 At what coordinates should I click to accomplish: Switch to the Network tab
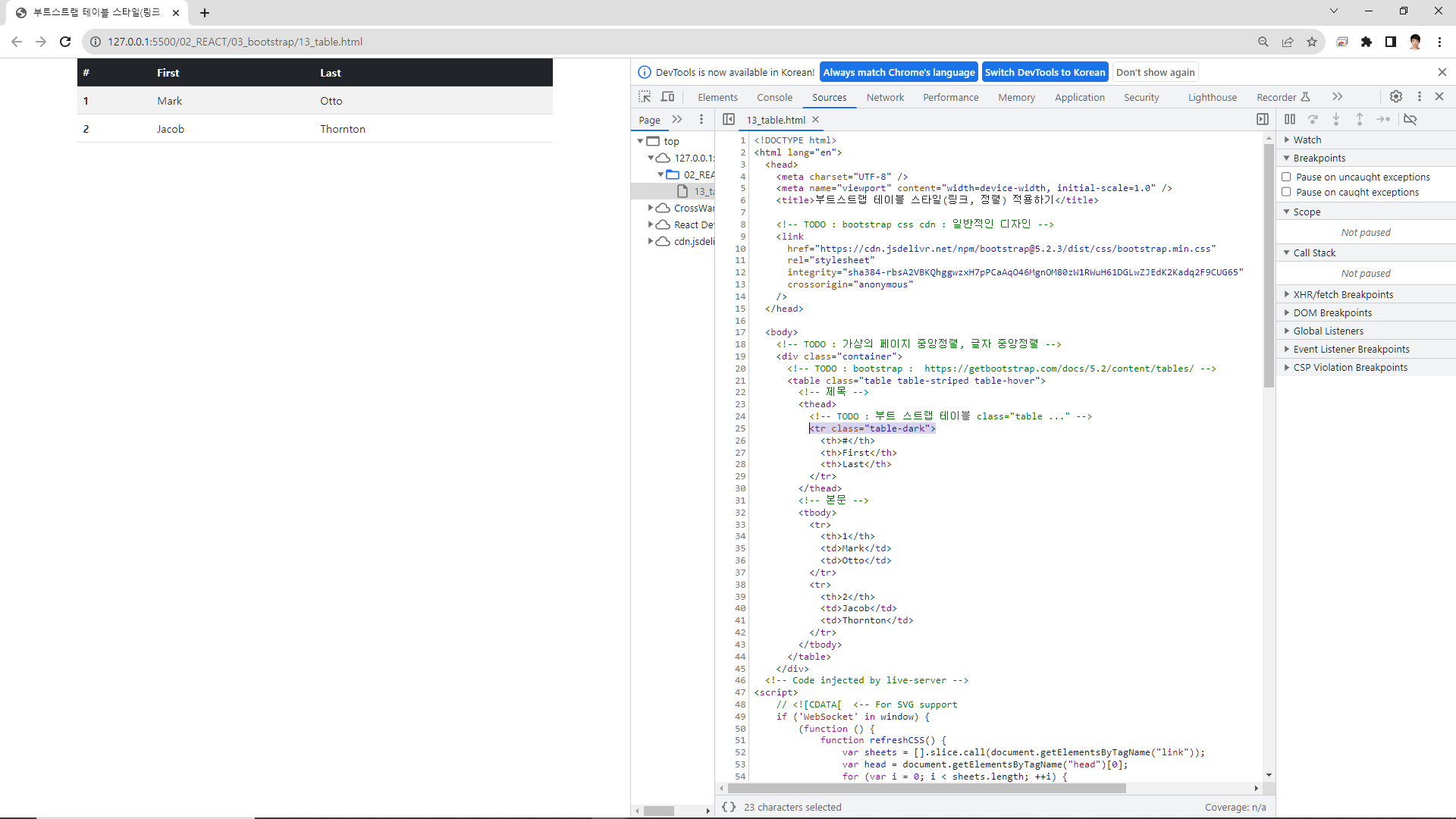tap(885, 97)
